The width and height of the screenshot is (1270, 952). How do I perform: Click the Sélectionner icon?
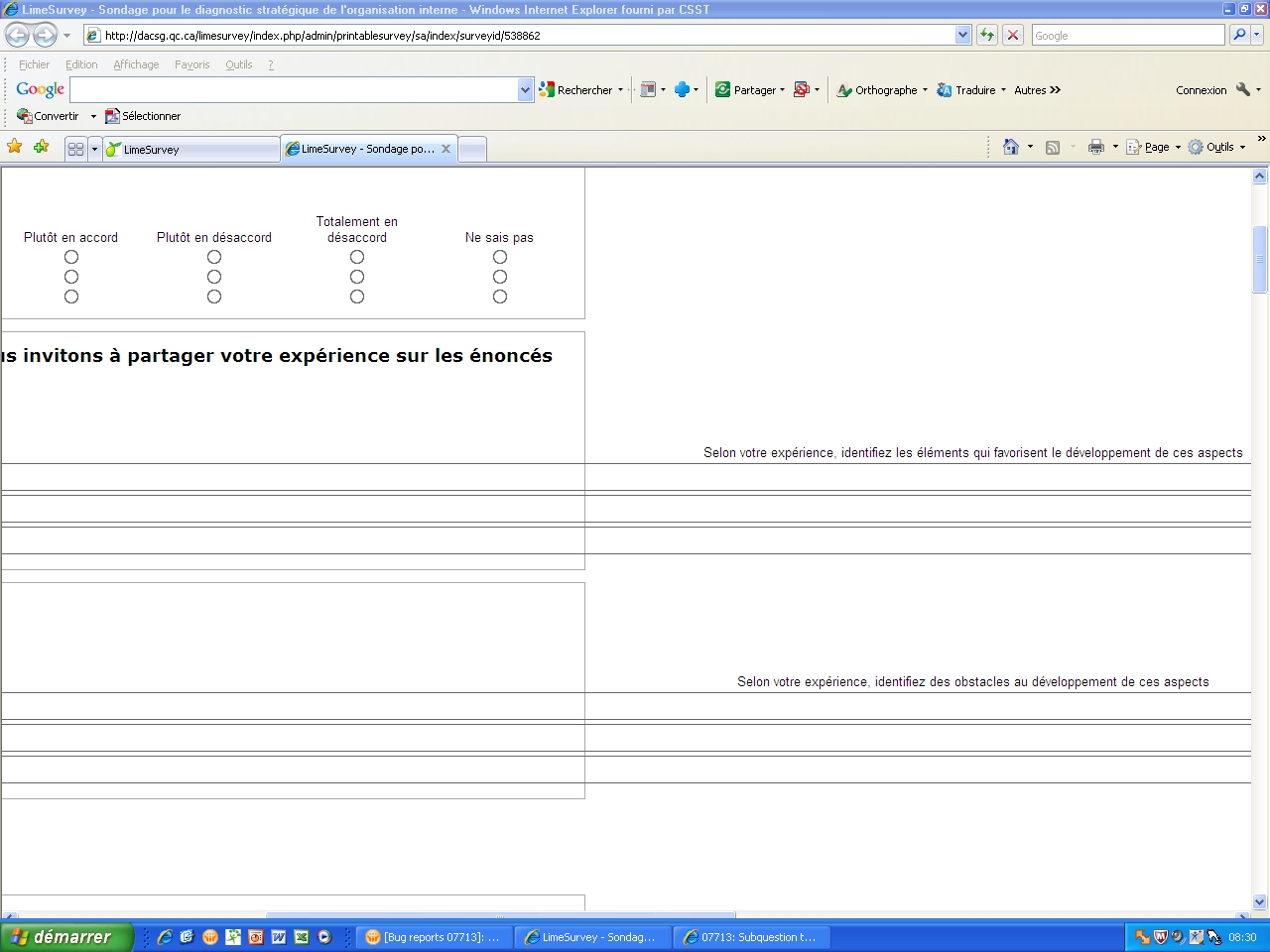(x=112, y=116)
